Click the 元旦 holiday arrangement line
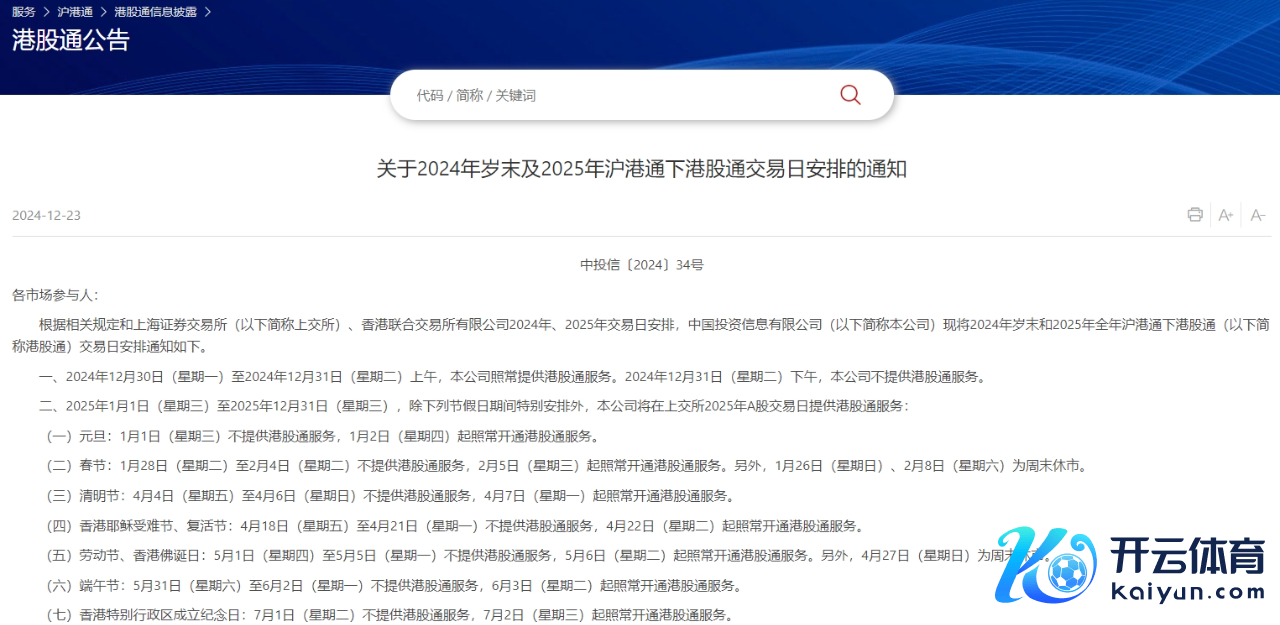Screen dimensions: 1280x625 point(322,436)
